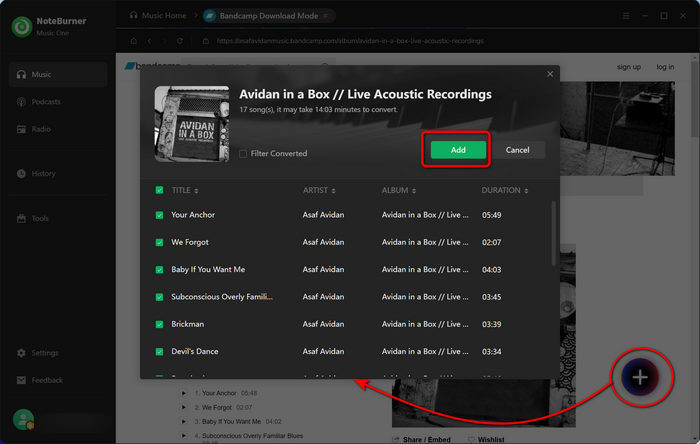This screenshot has width=700, height=444.
Task: Click the Bandcamp URL address field
Action: coord(350,41)
